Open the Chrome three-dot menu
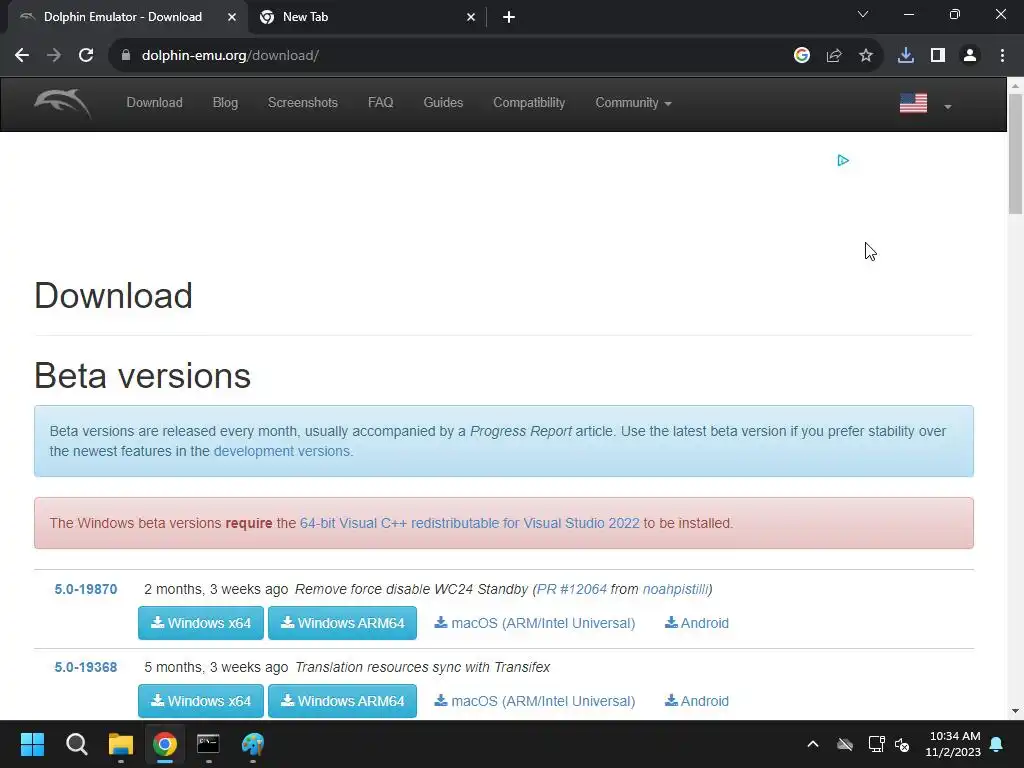The height and width of the screenshot is (768, 1024). (x=1002, y=56)
